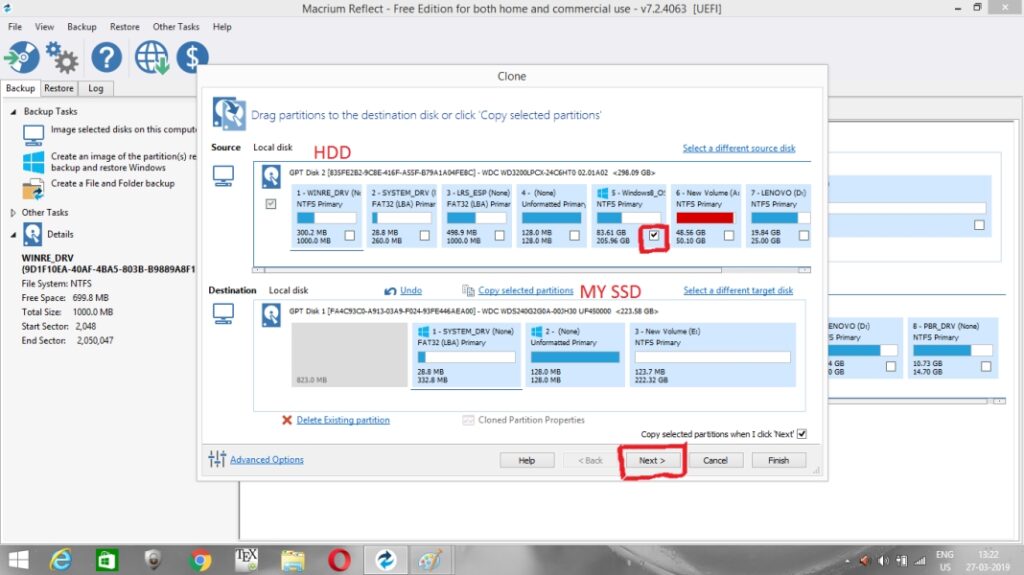Check the source partition 4 Unformatted checkbox
This screenshot has height=575, width=1024.
point(575,235)
